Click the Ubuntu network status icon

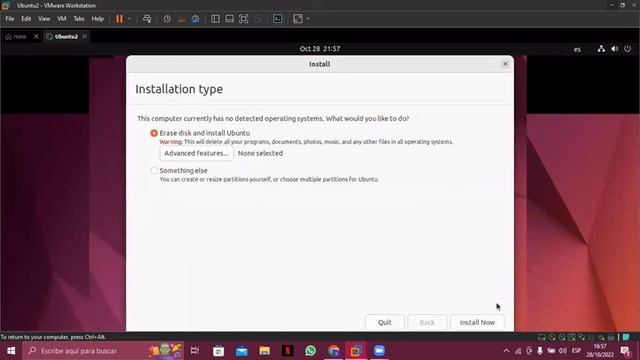pyautogui.click(x=601, y=49)
